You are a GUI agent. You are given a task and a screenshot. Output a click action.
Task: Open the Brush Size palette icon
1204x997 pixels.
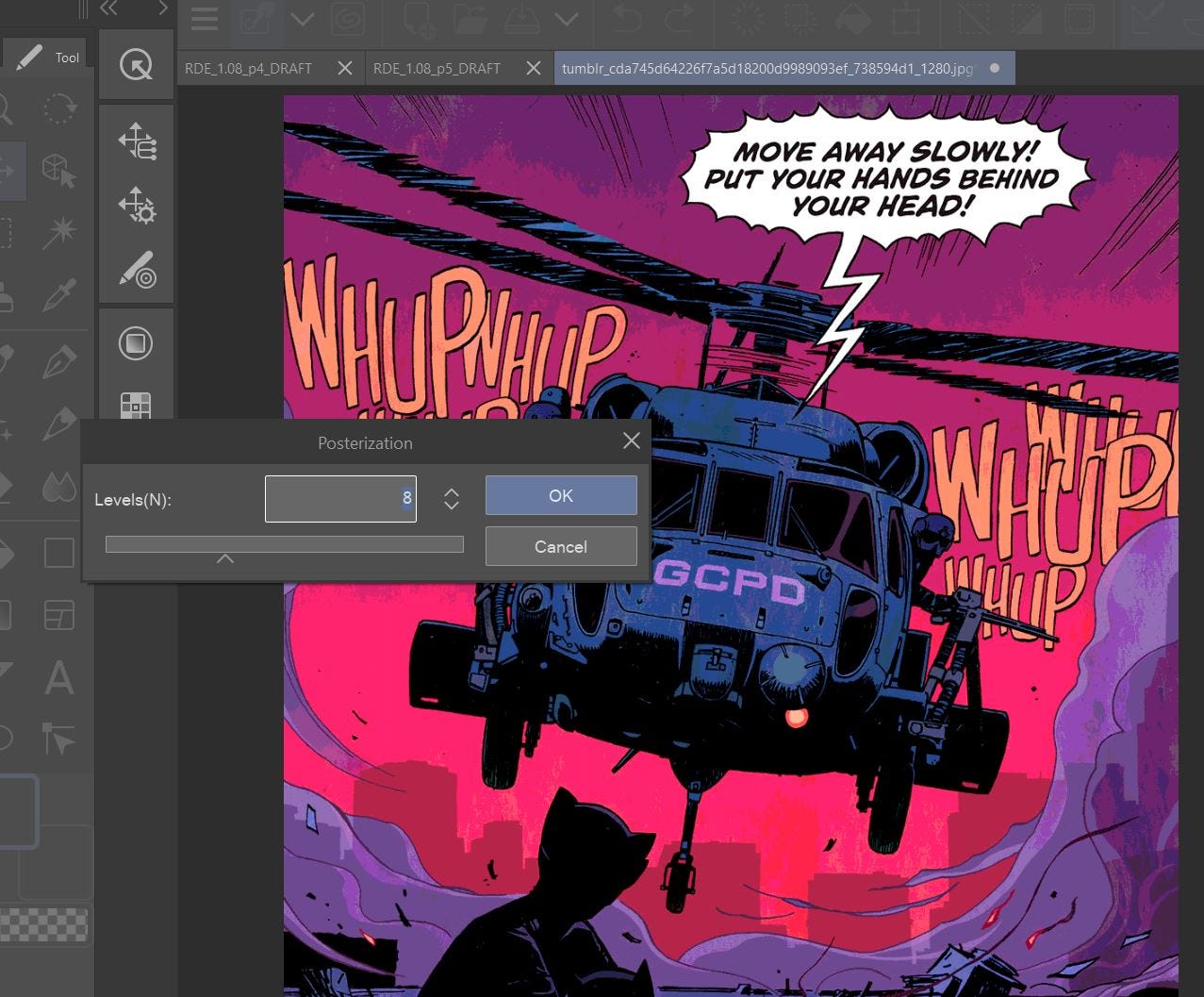(137, 269)
